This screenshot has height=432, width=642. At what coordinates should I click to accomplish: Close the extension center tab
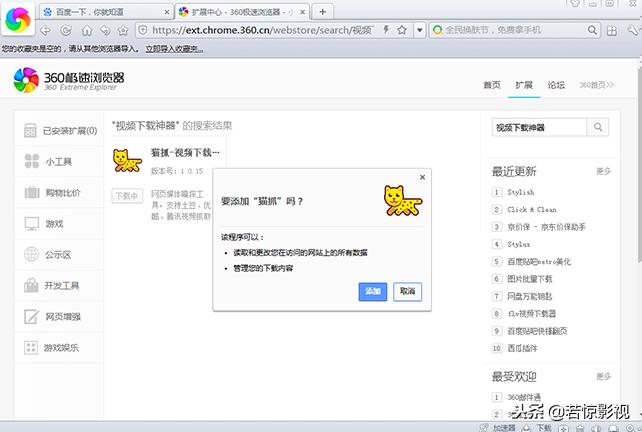tap(303, 12)
